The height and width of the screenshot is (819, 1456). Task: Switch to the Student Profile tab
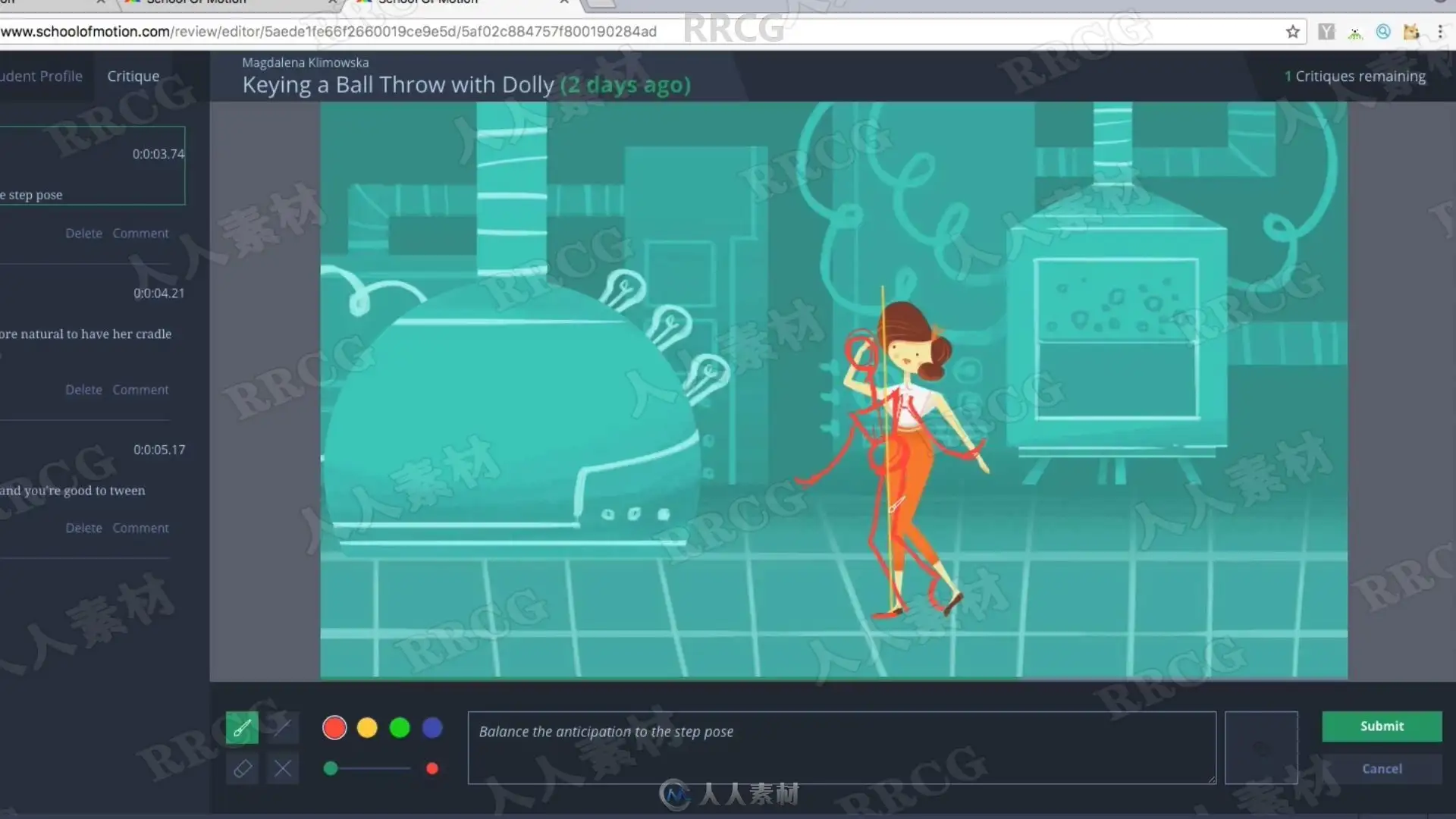pos(42,76)
